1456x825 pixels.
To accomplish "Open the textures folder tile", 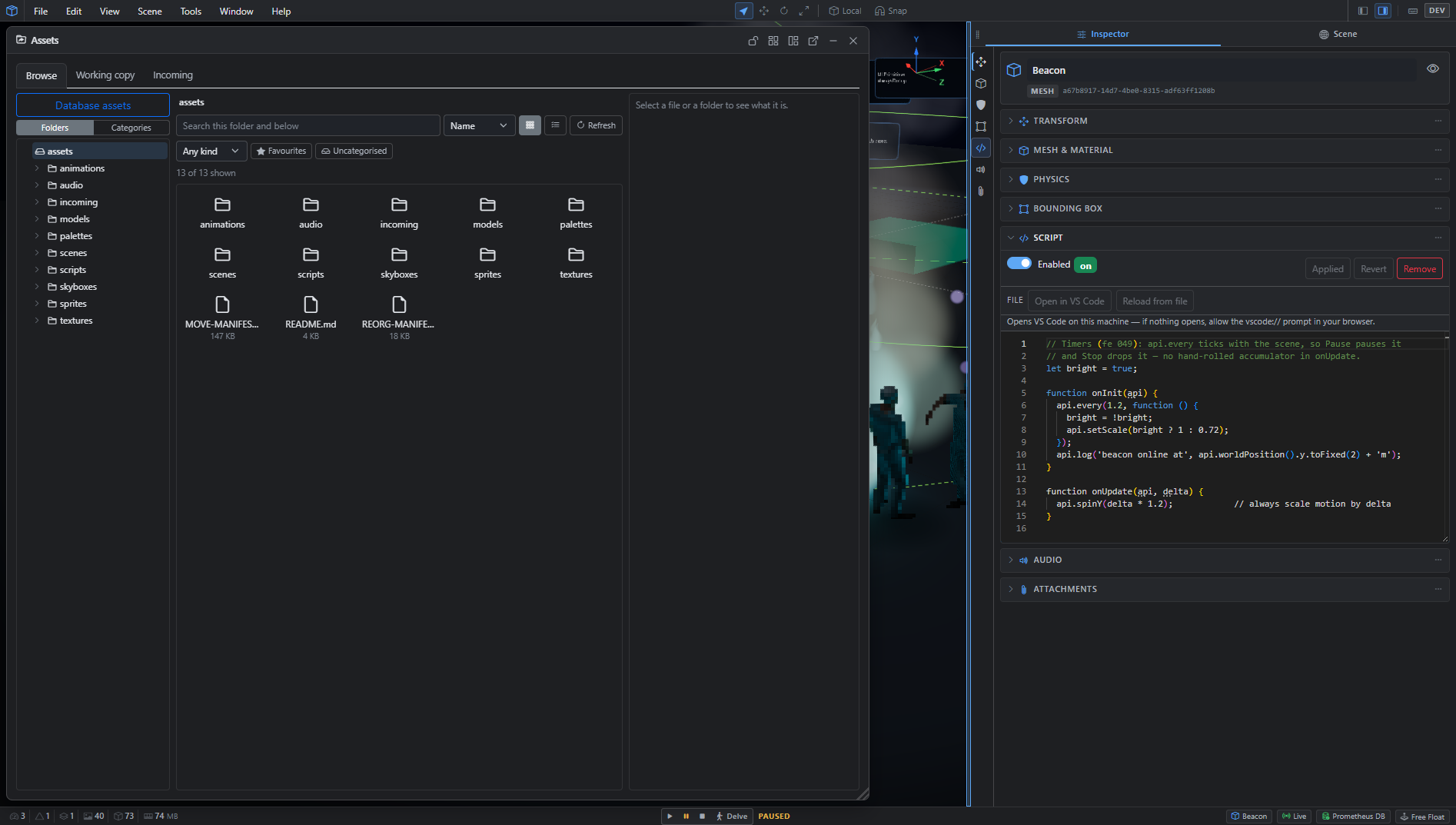I will [576, 261].
